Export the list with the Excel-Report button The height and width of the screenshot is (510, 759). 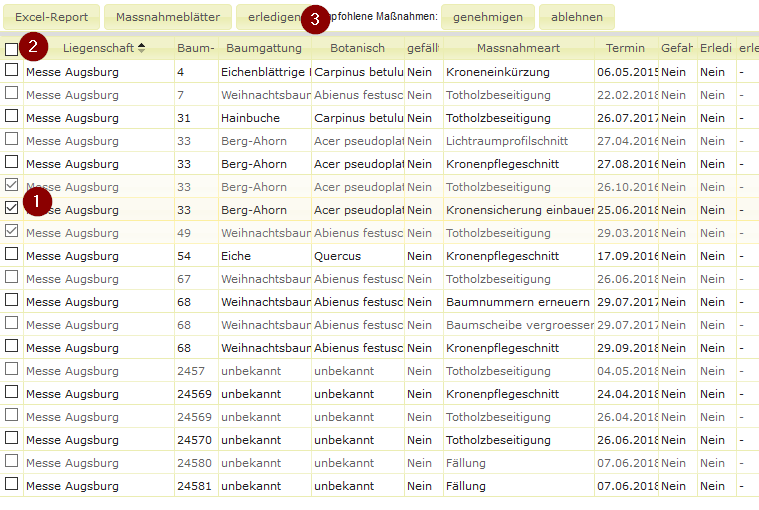point(51,17)
